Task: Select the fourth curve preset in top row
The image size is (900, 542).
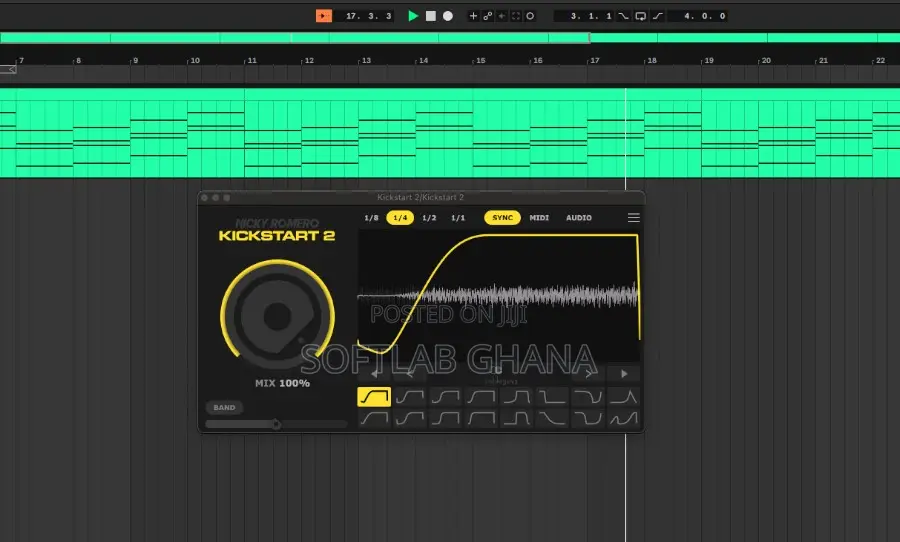Action: (481, 397)
